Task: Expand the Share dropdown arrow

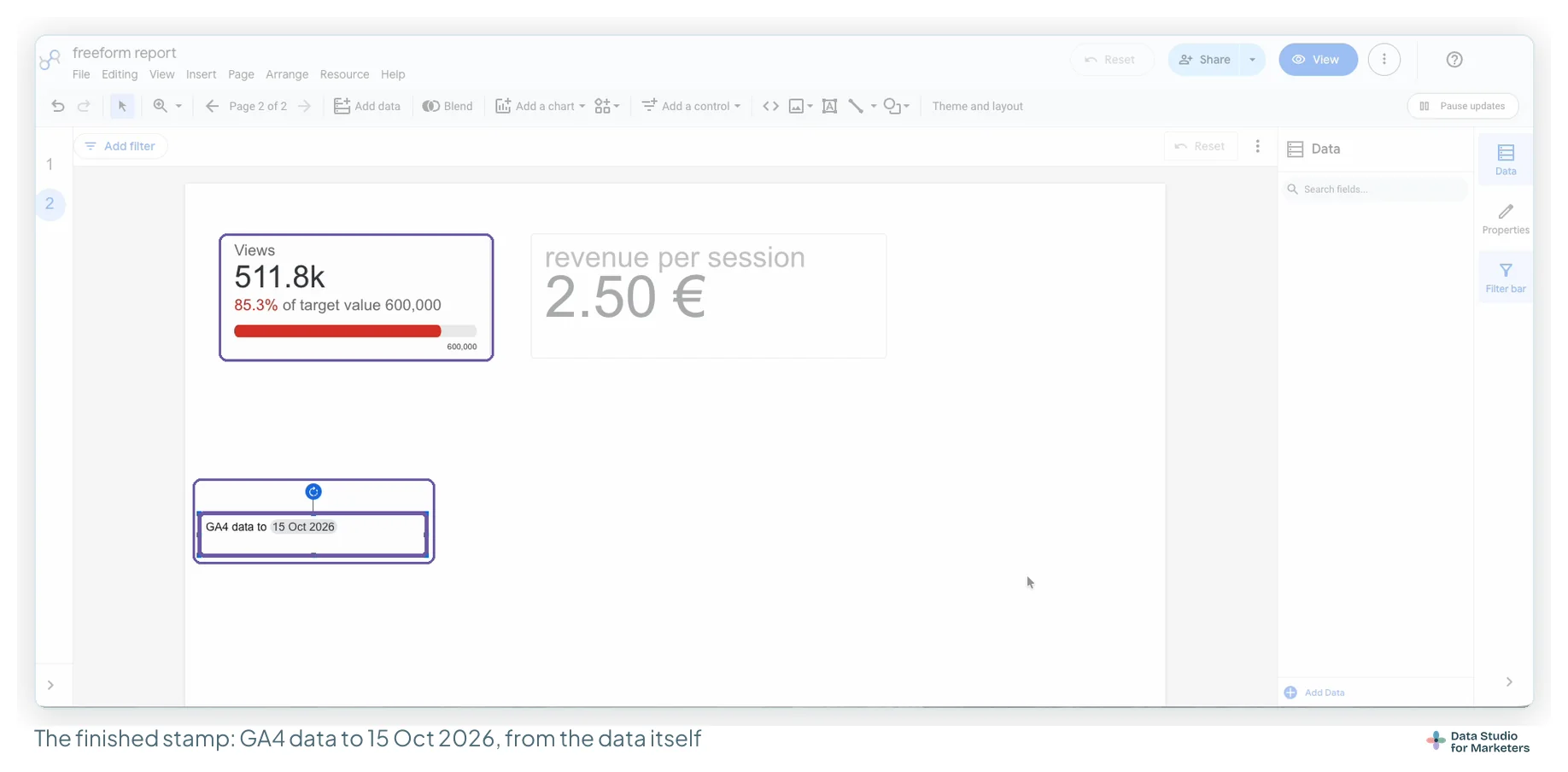Action: click(1252, 60)
